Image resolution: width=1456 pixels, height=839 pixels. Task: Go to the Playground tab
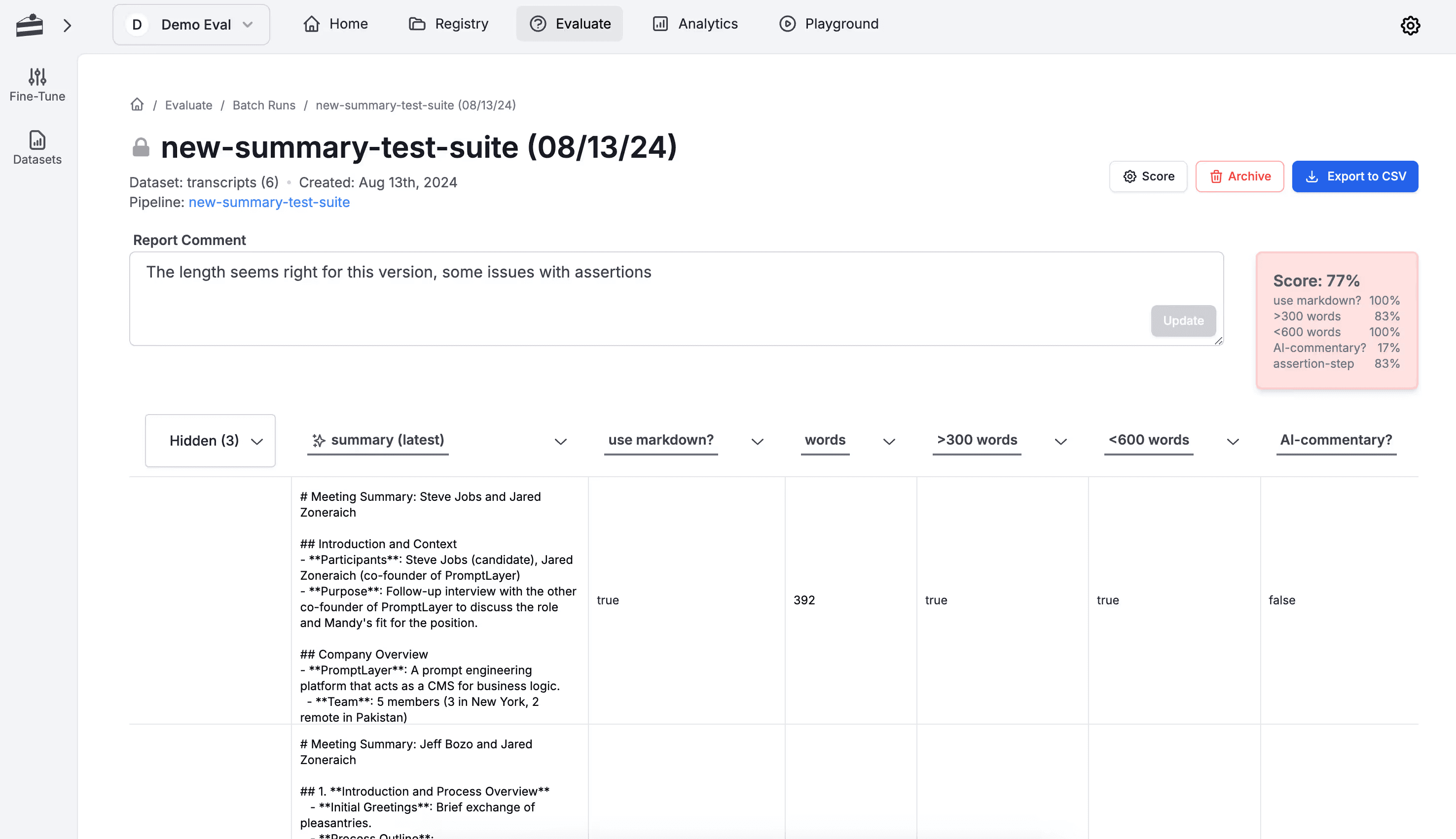(829, 24)
